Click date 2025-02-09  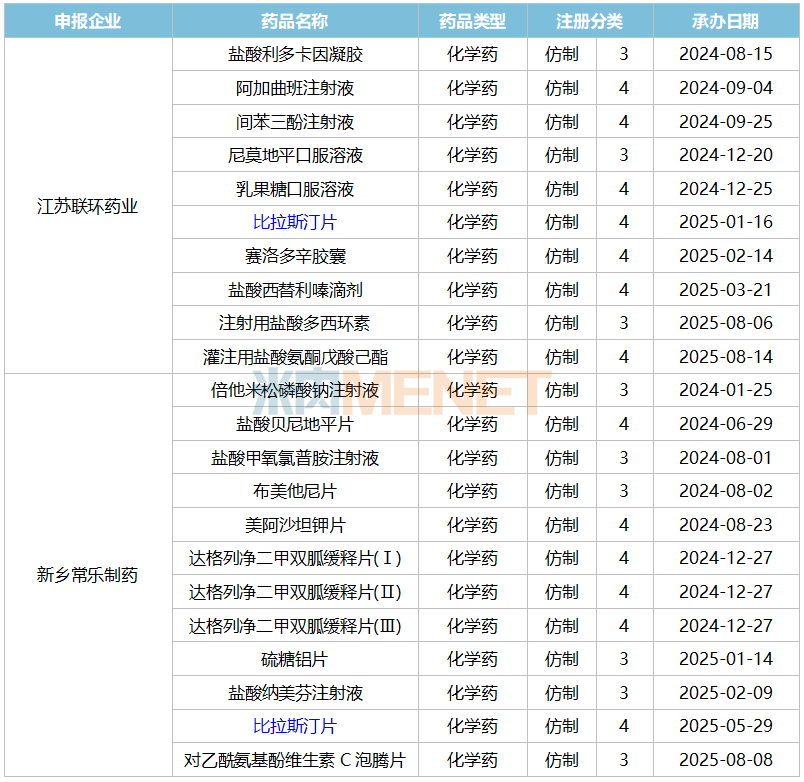[726, 693]
